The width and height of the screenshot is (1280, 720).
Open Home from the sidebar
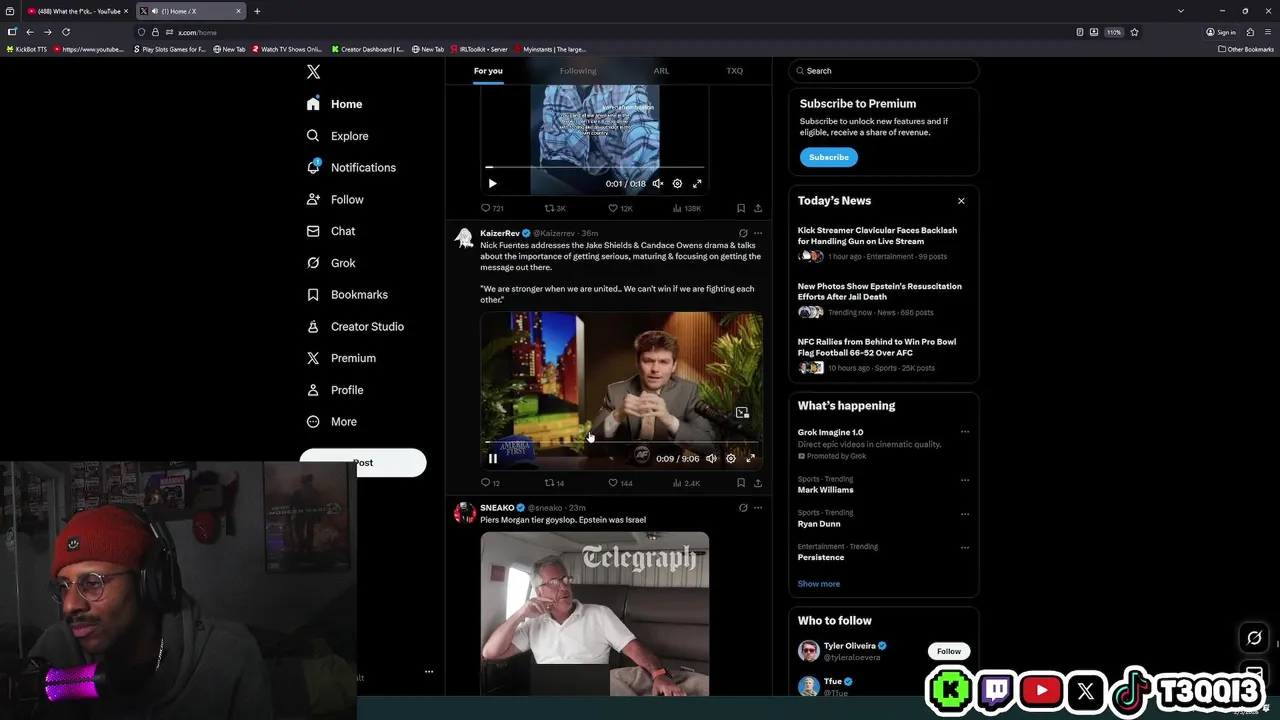(334, 104)
